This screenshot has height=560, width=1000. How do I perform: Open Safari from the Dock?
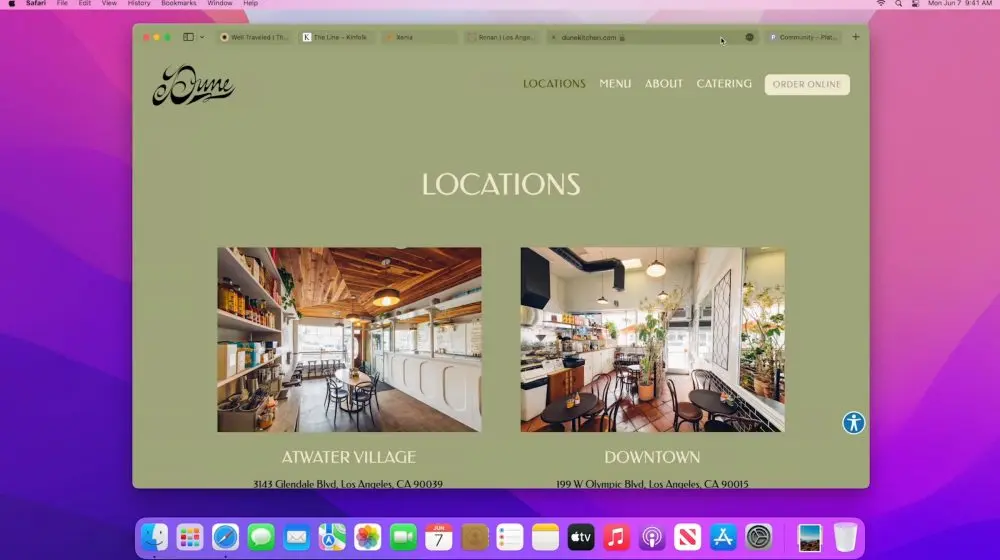coord(226,537)
